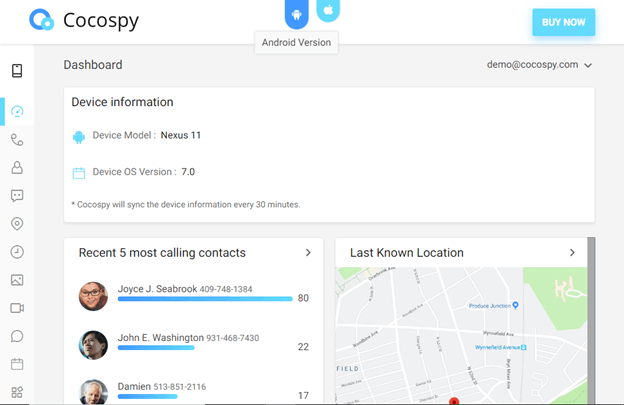Screen dimensions: 624x405
Task: Click Damien's call count bar
Action: pyautogui.click(x=147, y=397)
